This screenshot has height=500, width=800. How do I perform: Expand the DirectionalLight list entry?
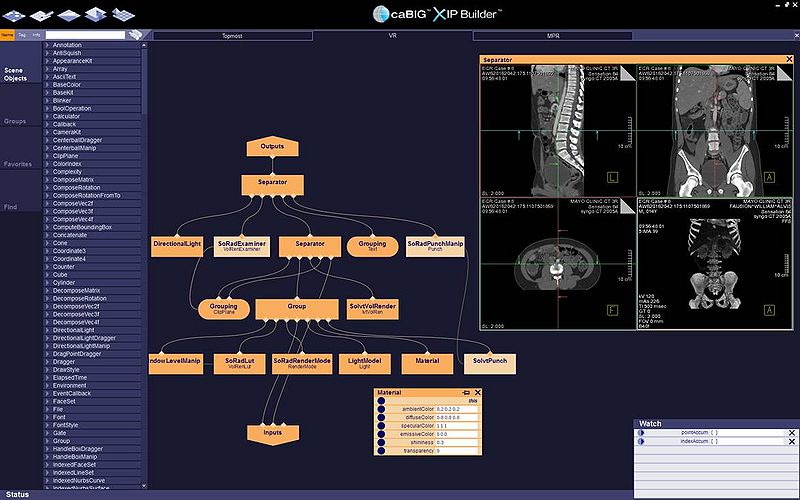47,331
